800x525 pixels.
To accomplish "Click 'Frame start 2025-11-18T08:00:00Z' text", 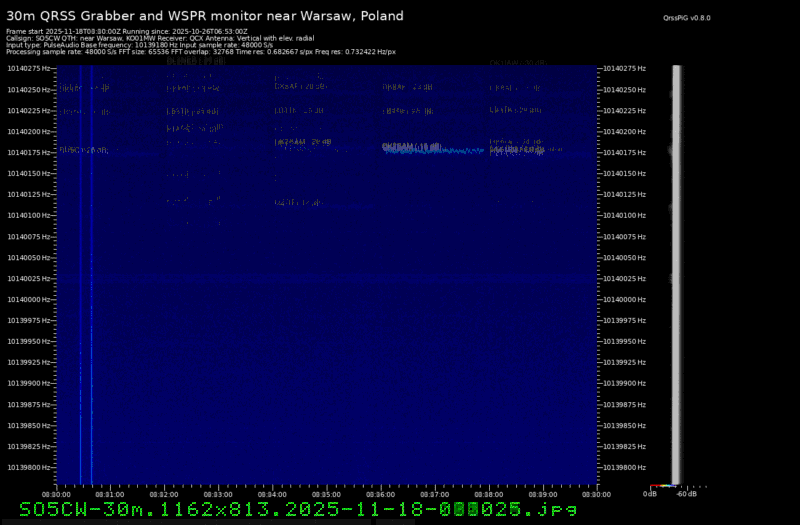I will coord(63,32).
